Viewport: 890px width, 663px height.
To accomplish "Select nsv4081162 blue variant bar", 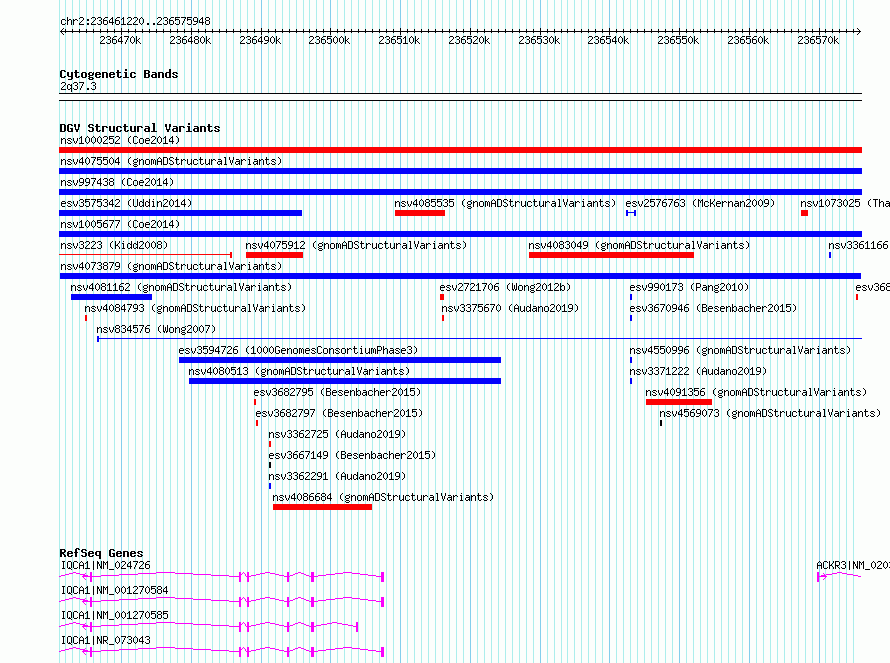I will coord(111,297).
